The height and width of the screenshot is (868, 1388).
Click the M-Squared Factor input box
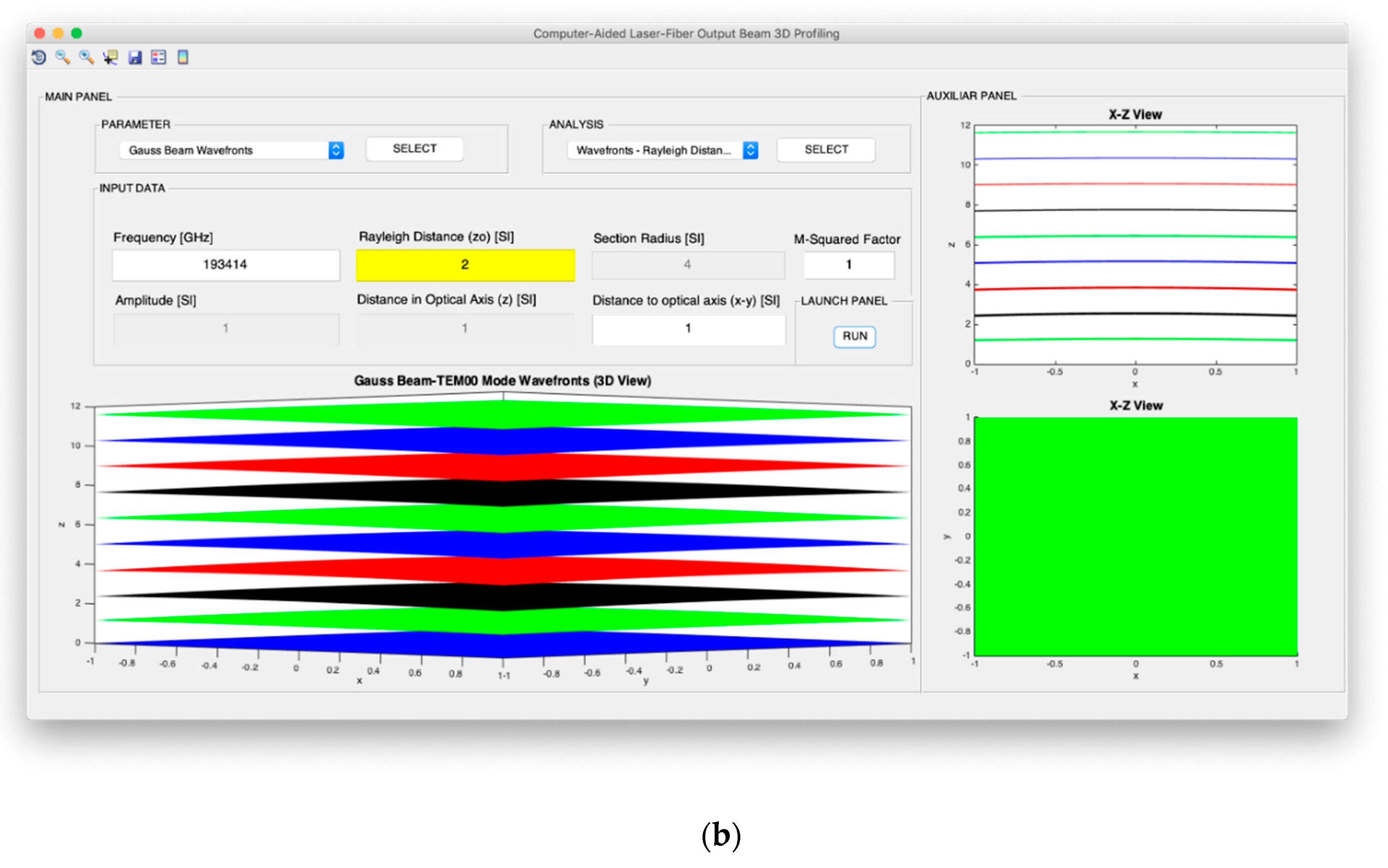(848, 265)
